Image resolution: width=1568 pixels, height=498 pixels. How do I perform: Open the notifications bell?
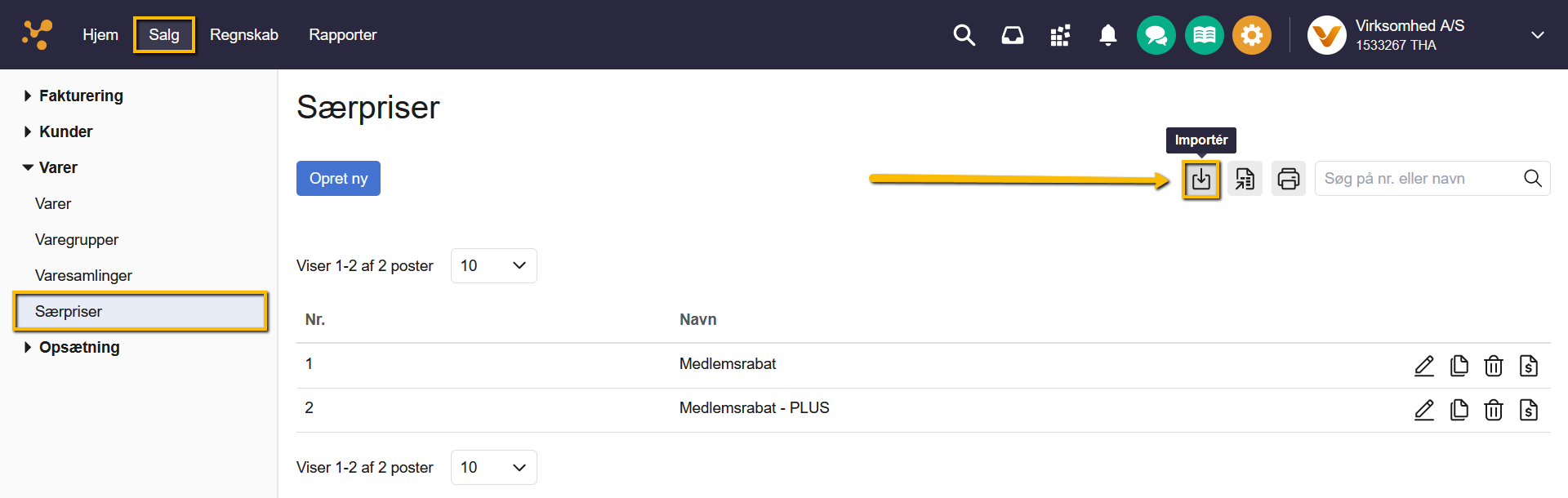click(1108, 35)
